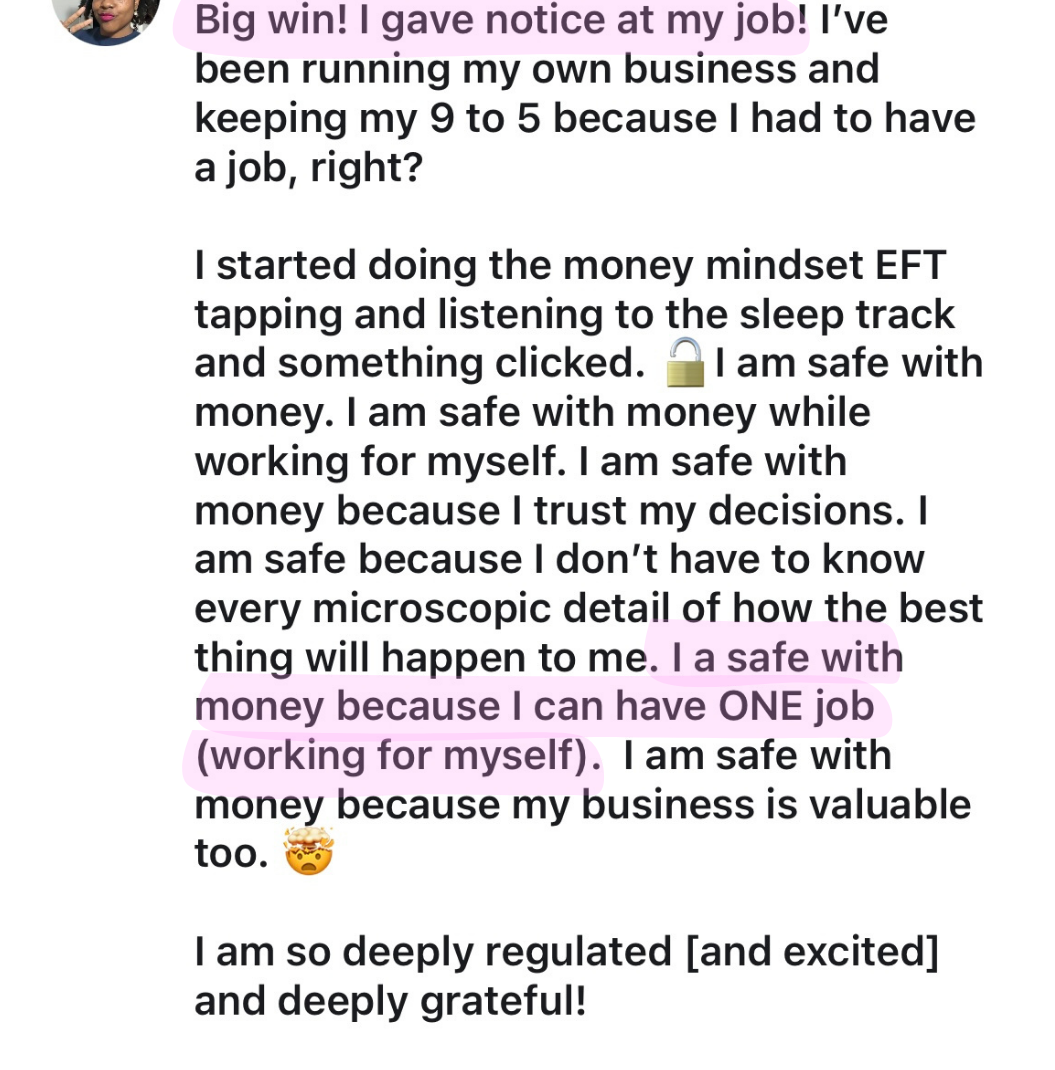The width and height of the screenshot is (1055, 1070).
Task: Click the padlock emoji icon
Action: pyautogui.click(x=685, y=364)
